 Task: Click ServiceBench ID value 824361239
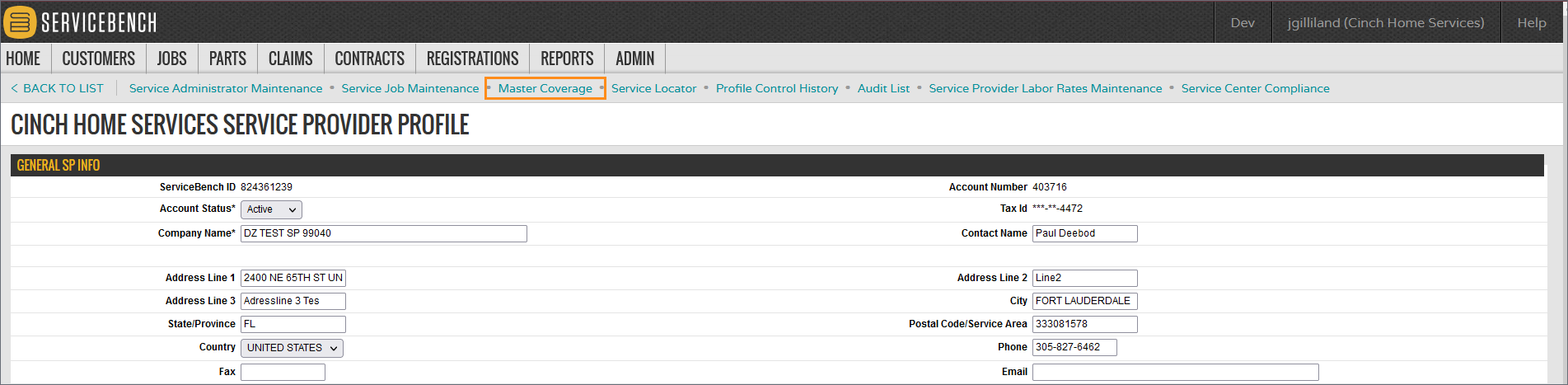[266, 187]
